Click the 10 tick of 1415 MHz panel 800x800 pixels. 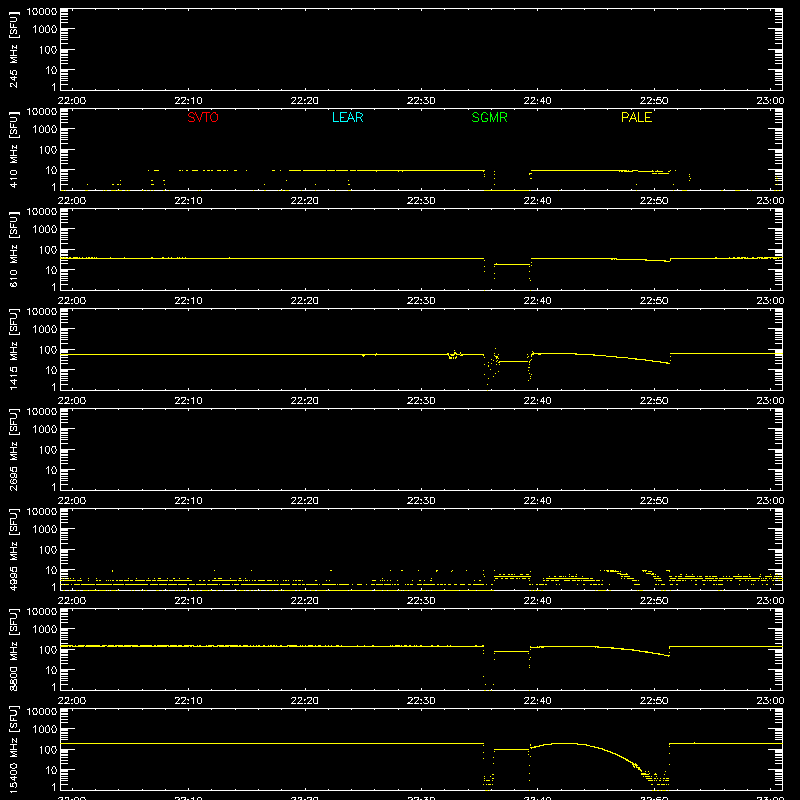[51, 370]
